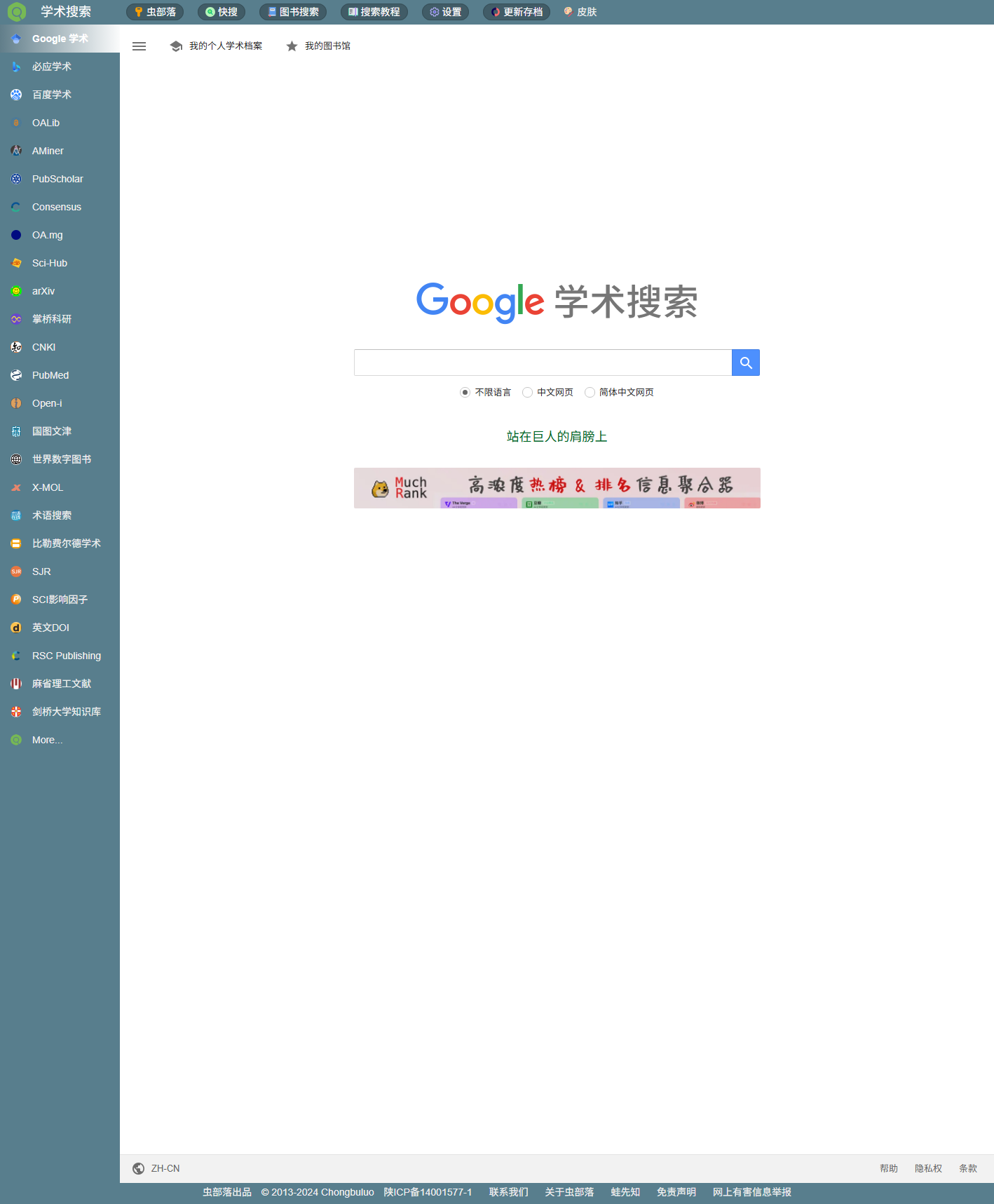Click the Sci-Hub sidebar icon

coord(16,263)
